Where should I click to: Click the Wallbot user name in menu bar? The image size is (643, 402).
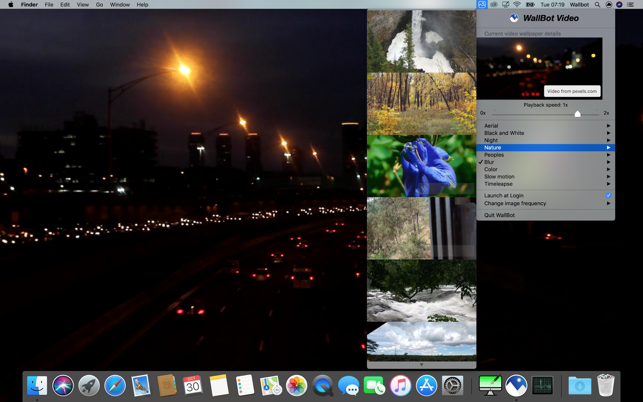click(x=579, y=5)
